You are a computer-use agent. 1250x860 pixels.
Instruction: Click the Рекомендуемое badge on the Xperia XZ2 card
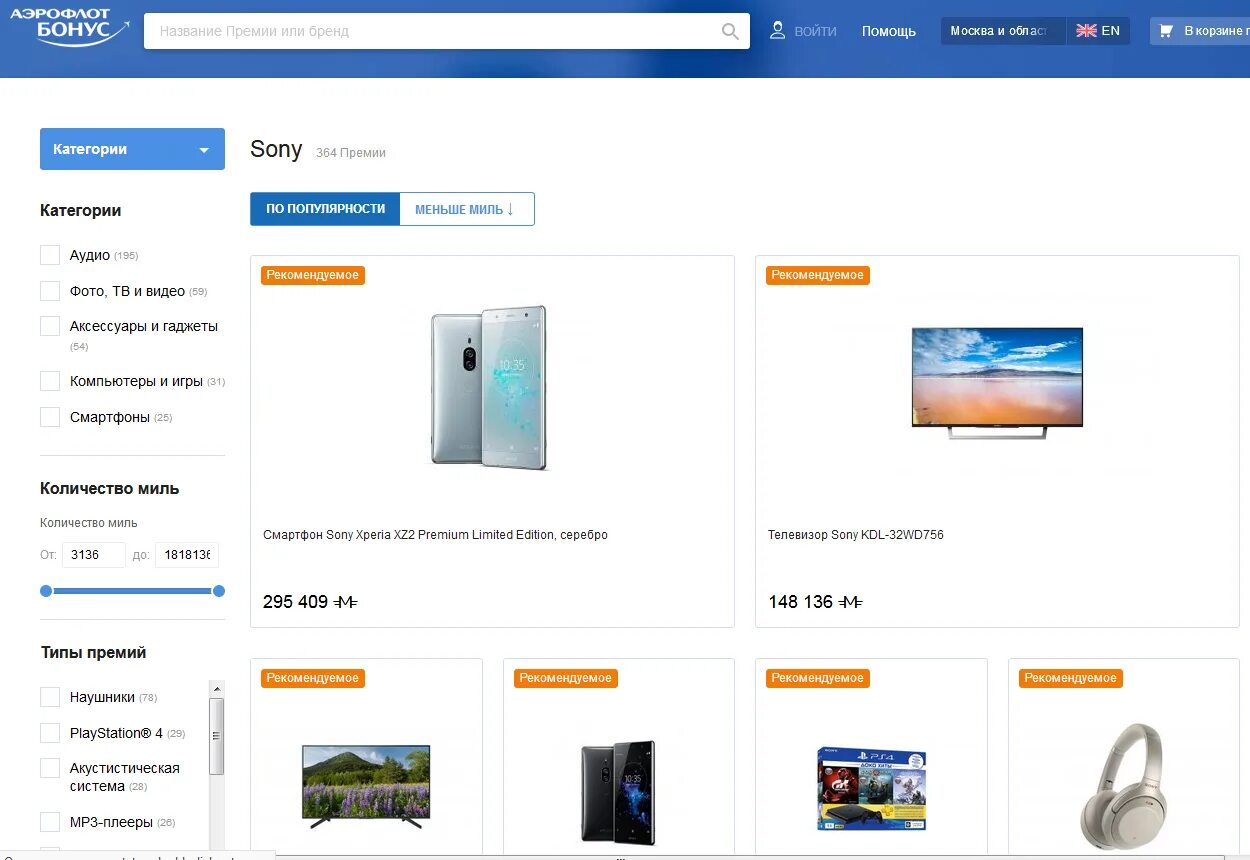pyautogui.click(x=313, y=275)
